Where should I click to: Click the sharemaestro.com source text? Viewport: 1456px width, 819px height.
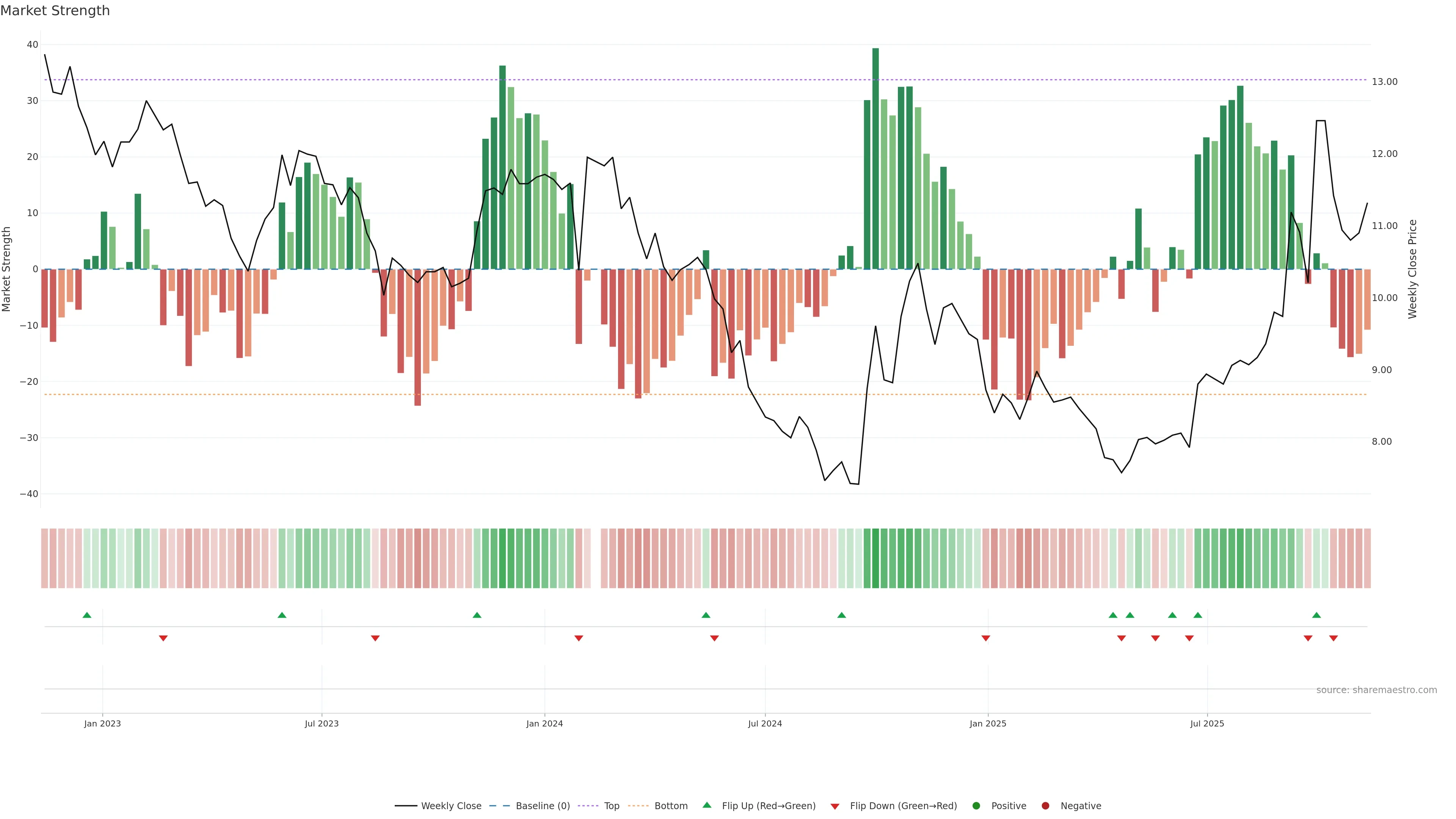(x=1376, y=690)
